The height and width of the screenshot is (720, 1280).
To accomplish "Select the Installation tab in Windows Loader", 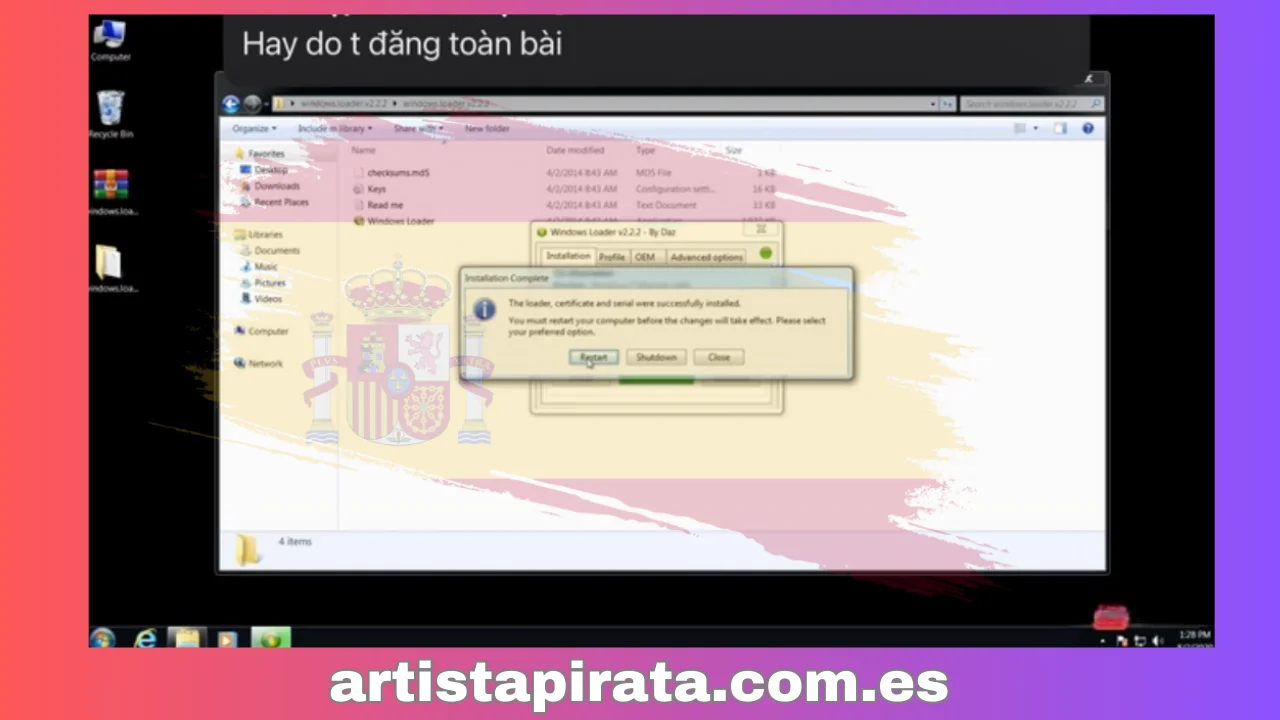I will tap(568, 256).
